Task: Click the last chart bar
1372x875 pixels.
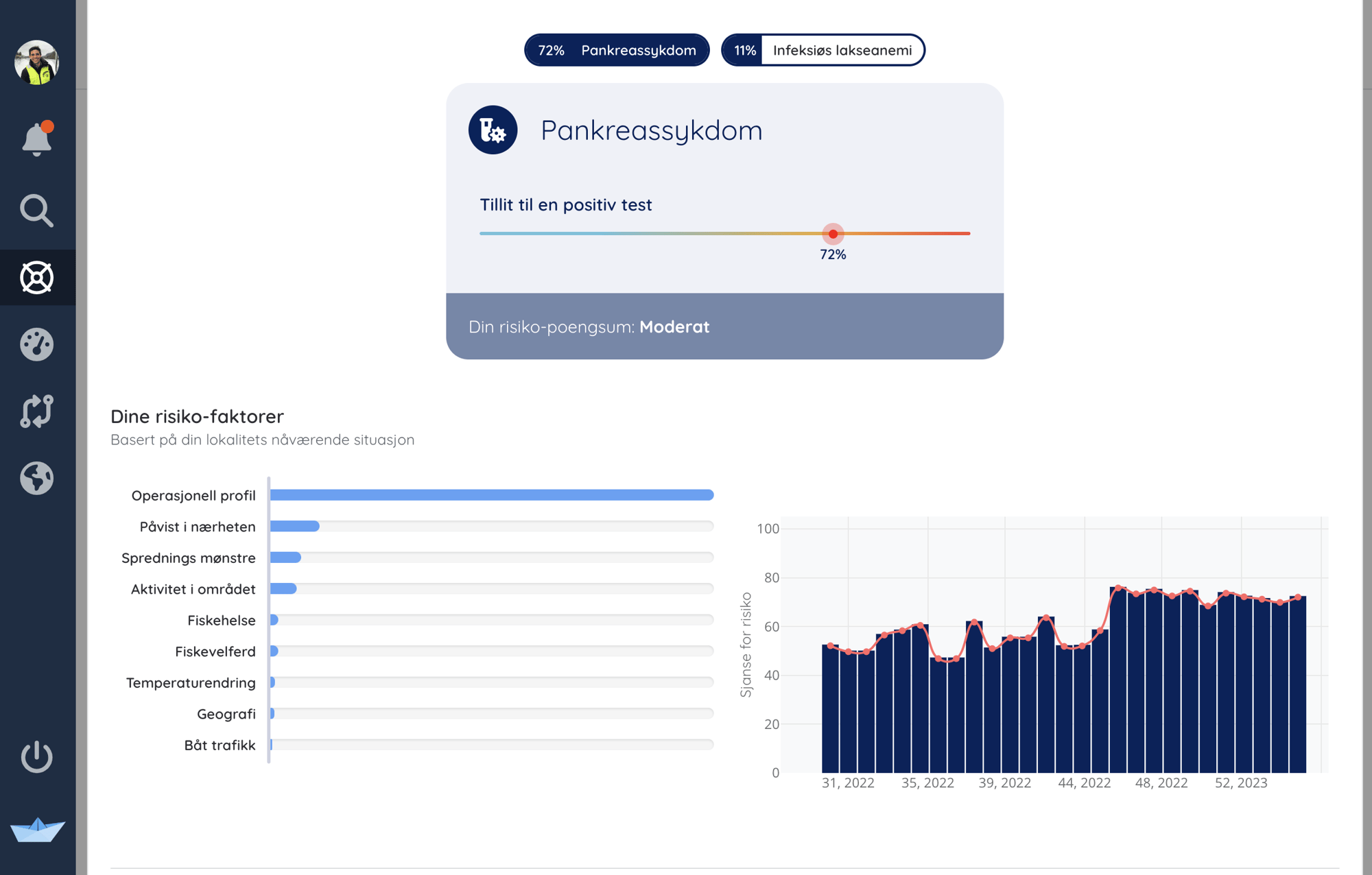Action: (1298, 684)
